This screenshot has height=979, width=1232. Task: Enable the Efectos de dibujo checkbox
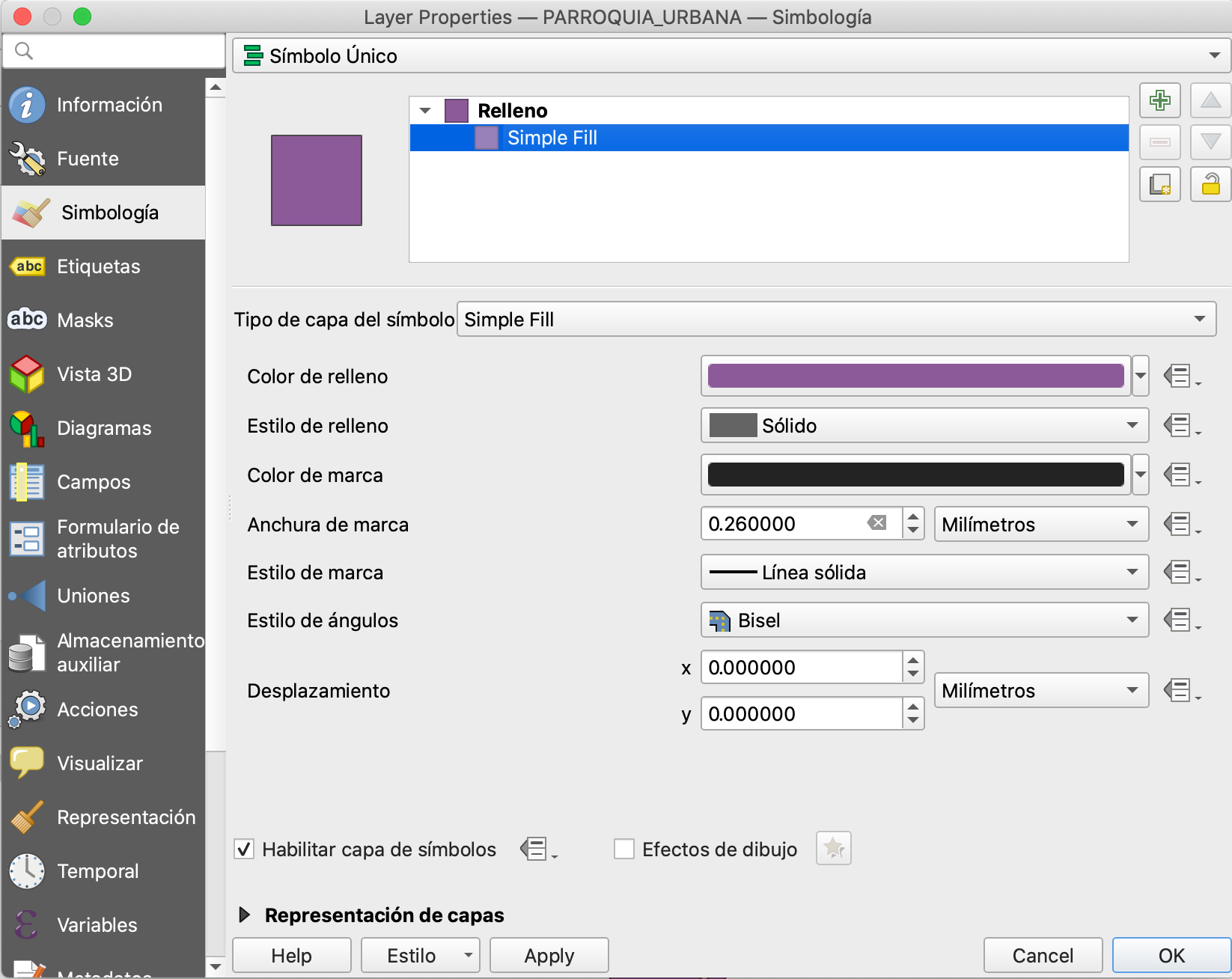click(623, 849)
